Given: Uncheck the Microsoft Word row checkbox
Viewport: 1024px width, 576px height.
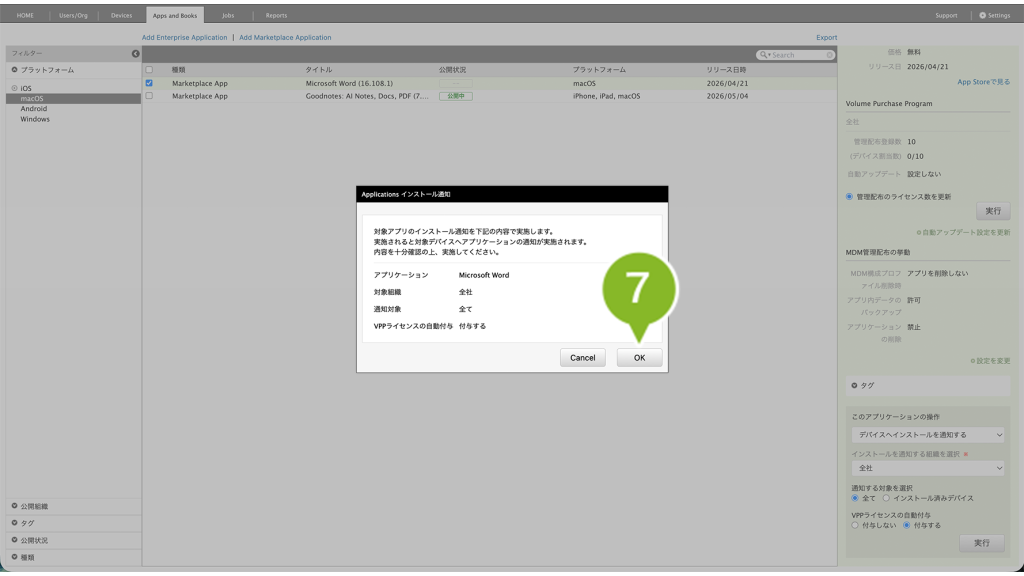Looking at the screenshot, I should [149, 83].
